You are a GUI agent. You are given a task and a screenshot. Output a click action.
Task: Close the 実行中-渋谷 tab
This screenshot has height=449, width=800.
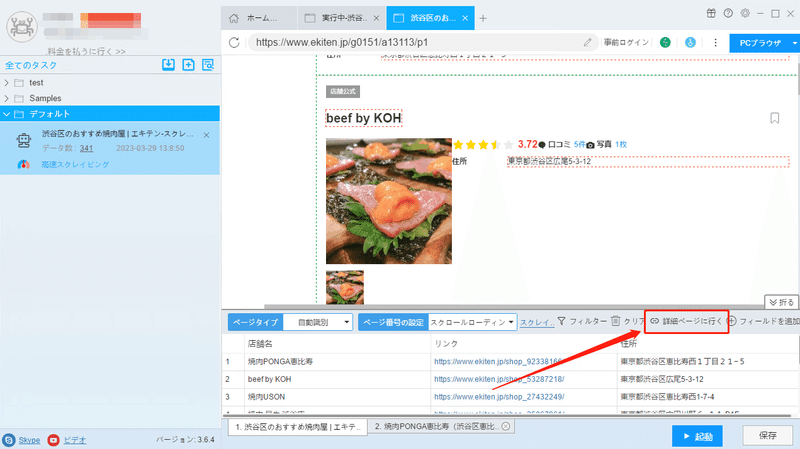[376, 18]
